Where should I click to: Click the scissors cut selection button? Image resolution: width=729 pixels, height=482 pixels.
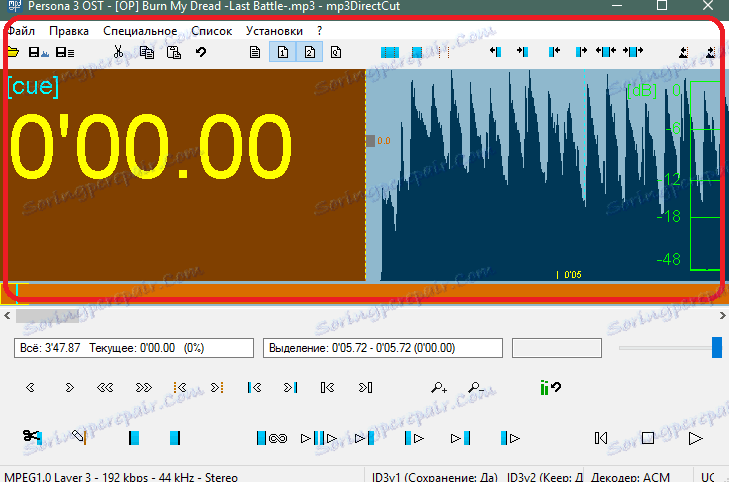(32, 437)
